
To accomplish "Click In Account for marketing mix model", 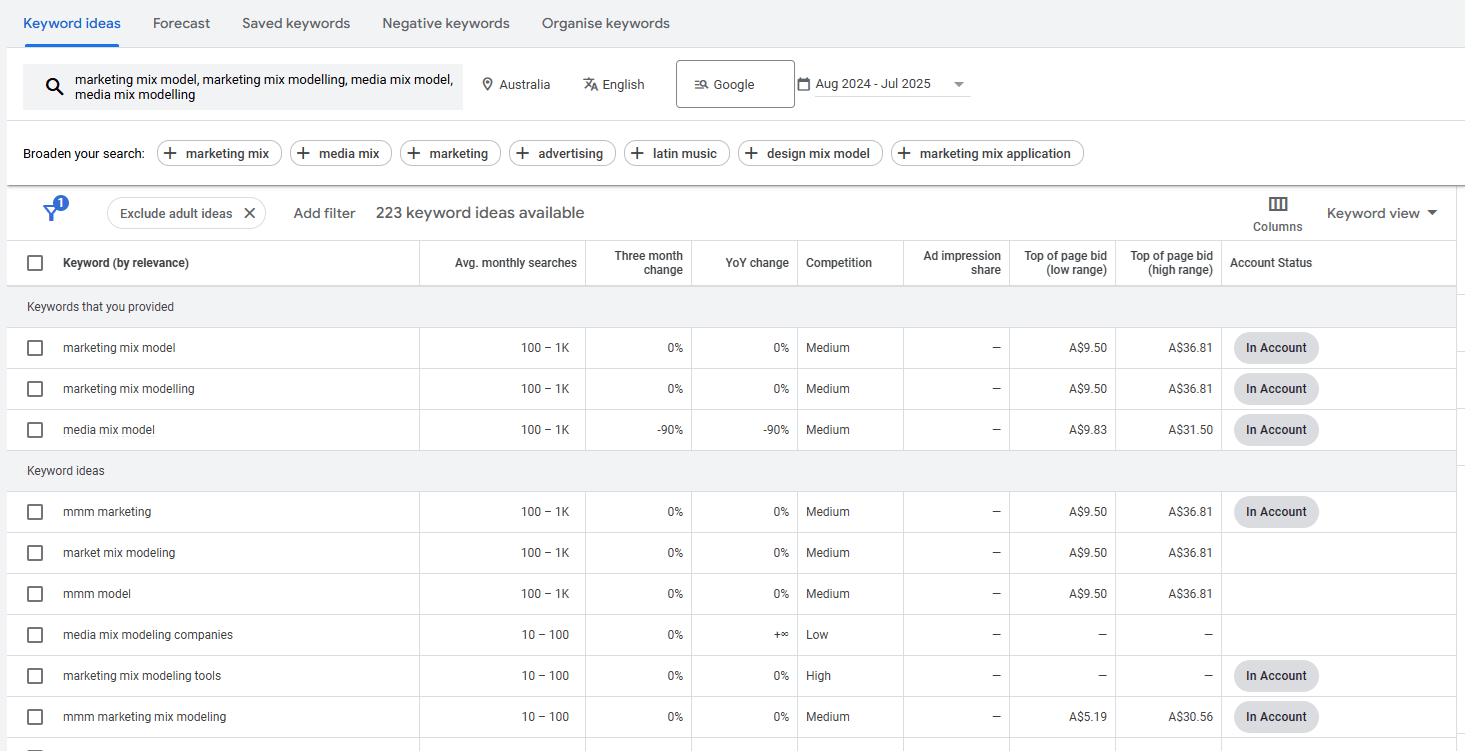I will coord(1276,348).
